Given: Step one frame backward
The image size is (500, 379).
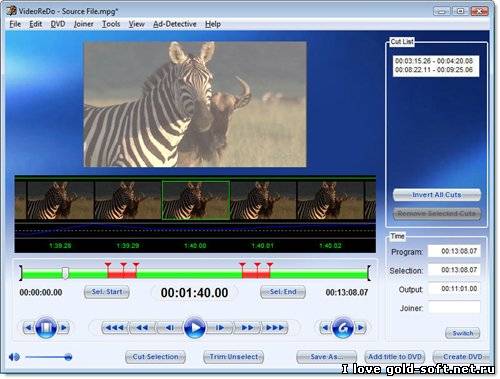Looking at the screenshot, I should [170, 328].
